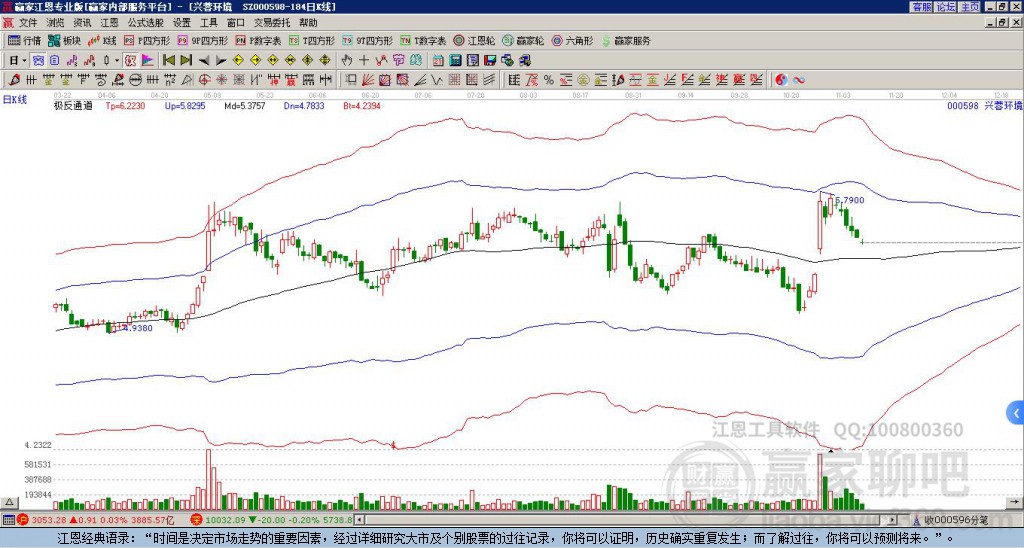1024x548 pixels.
Task: Open the 工具 menu
Action: tap(208, 23)
